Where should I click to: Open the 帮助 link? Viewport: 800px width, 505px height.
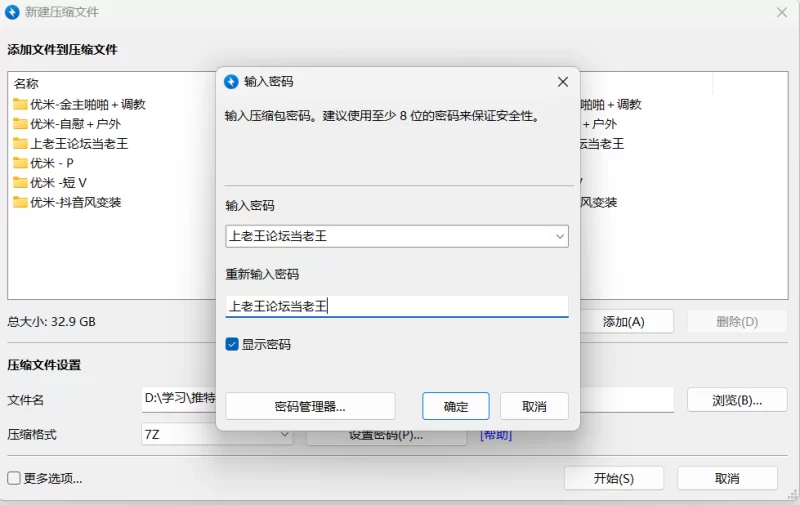pos(496,435)
